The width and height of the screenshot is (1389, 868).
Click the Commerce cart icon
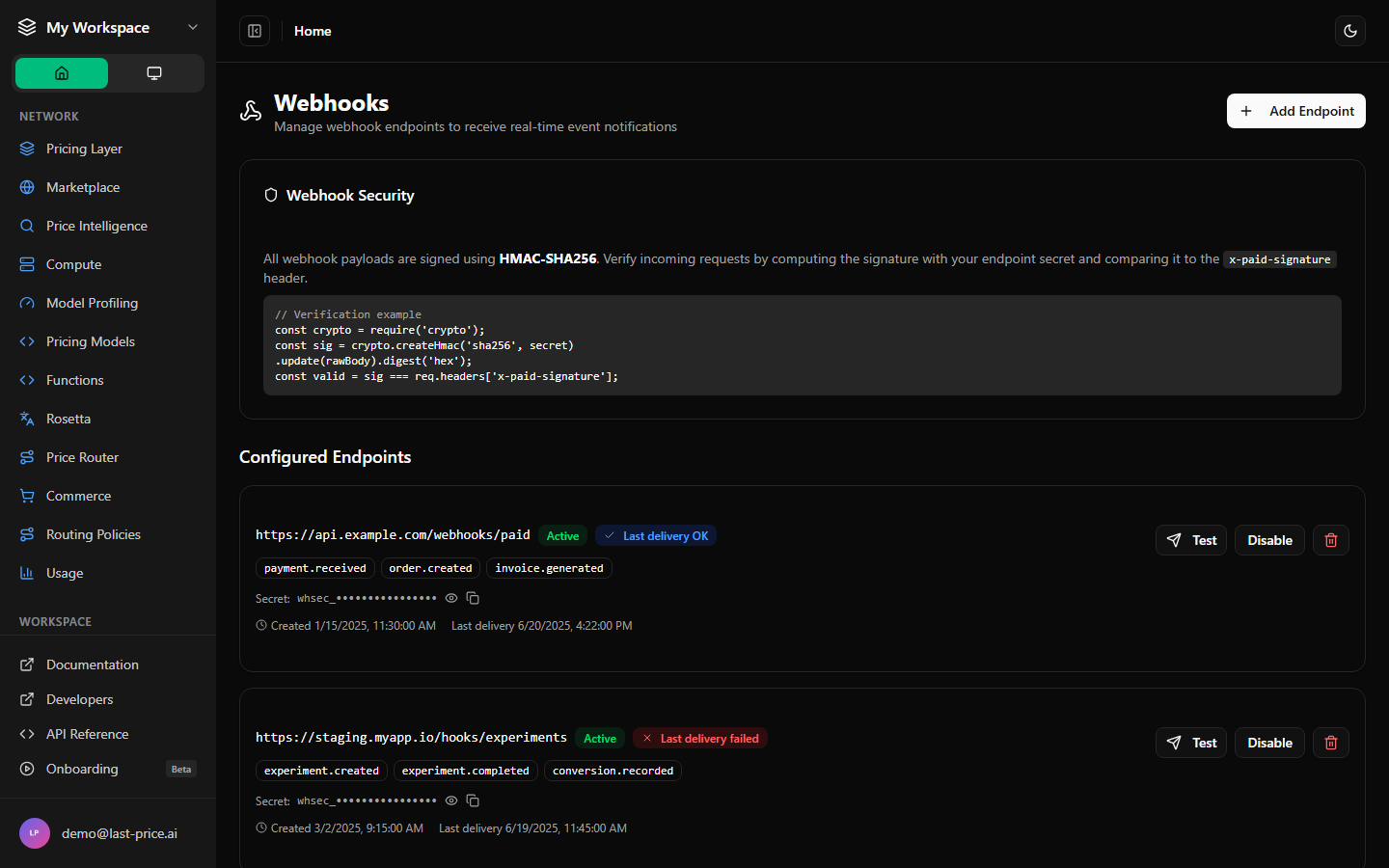pos(27,496)
